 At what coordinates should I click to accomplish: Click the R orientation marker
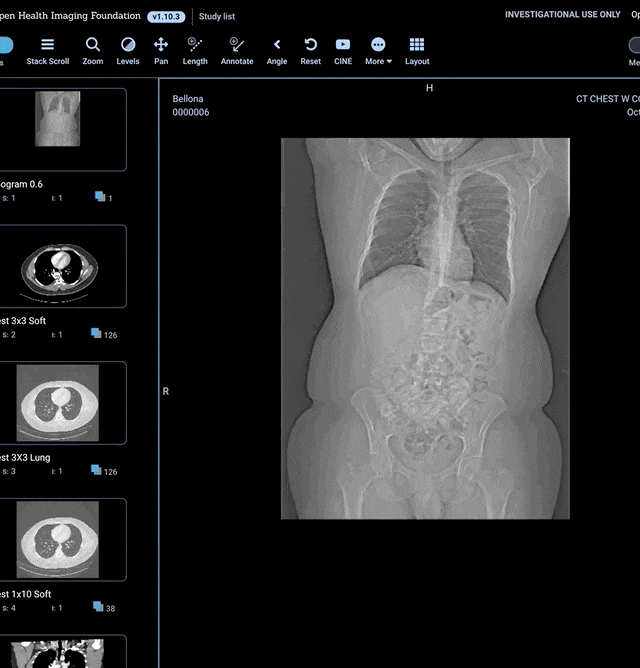(x=166, y=391)
